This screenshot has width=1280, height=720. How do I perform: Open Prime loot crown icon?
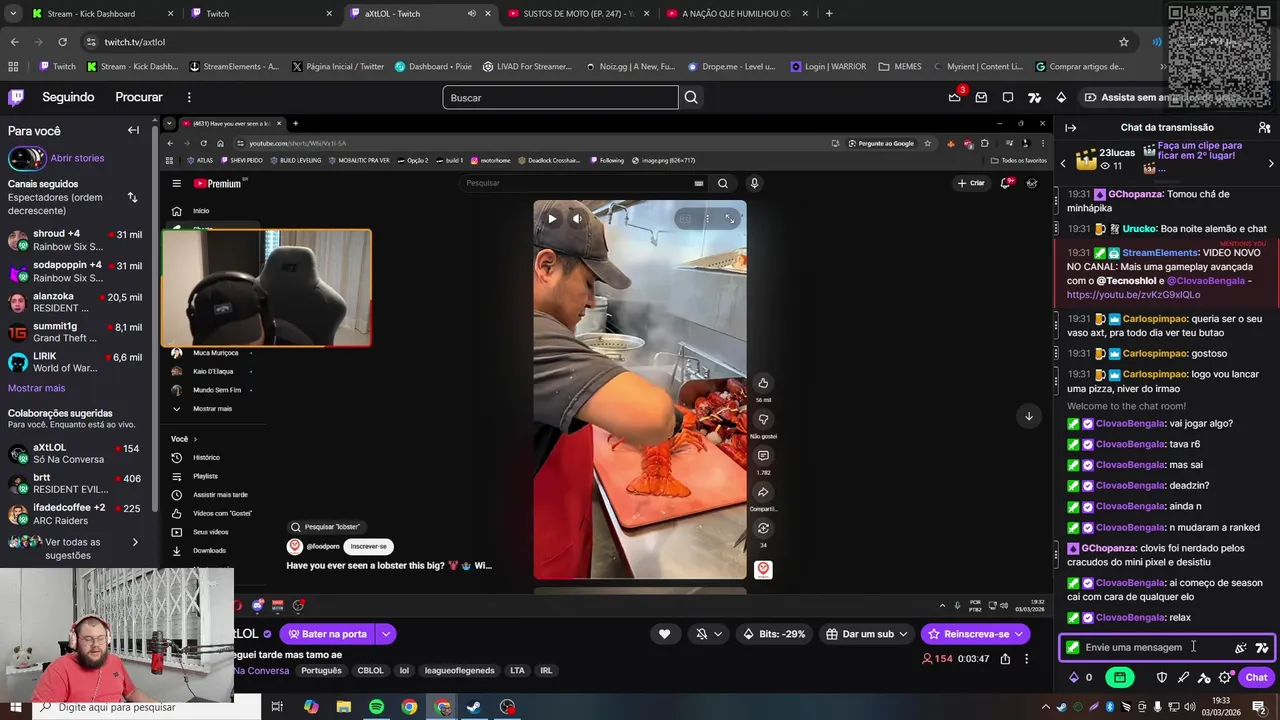point(954,97)
